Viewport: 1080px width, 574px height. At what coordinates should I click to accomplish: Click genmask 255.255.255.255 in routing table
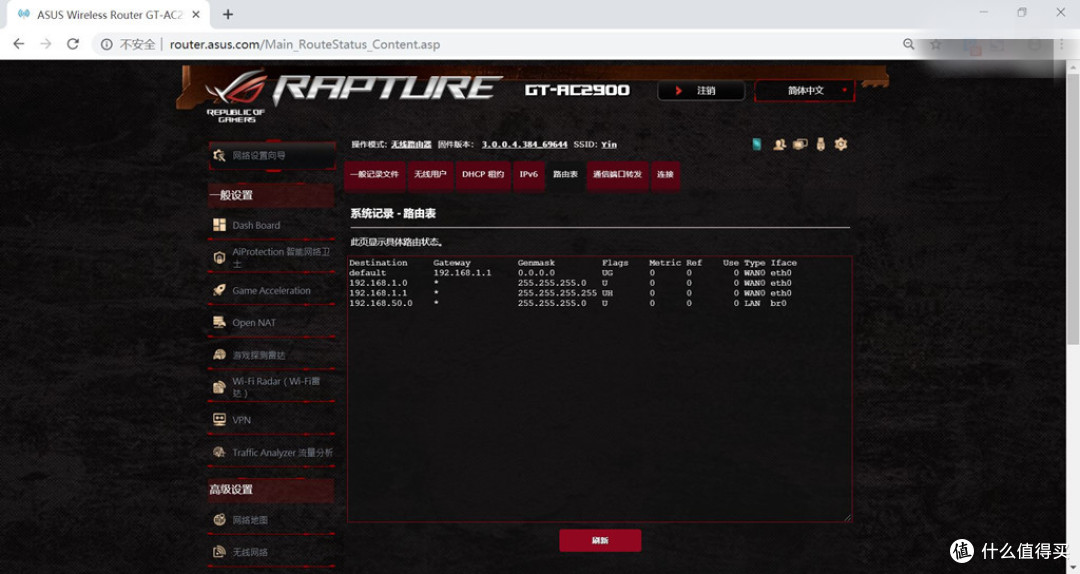[x=557, y=293]
